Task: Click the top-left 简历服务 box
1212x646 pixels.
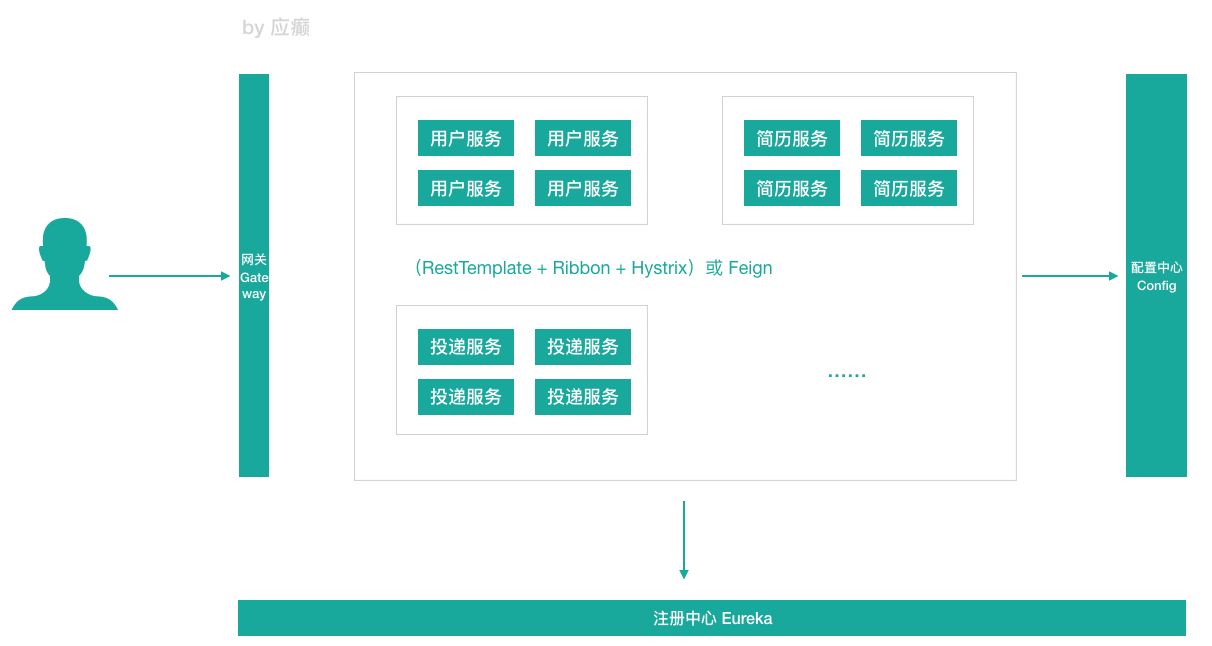Action: (792, 138)
